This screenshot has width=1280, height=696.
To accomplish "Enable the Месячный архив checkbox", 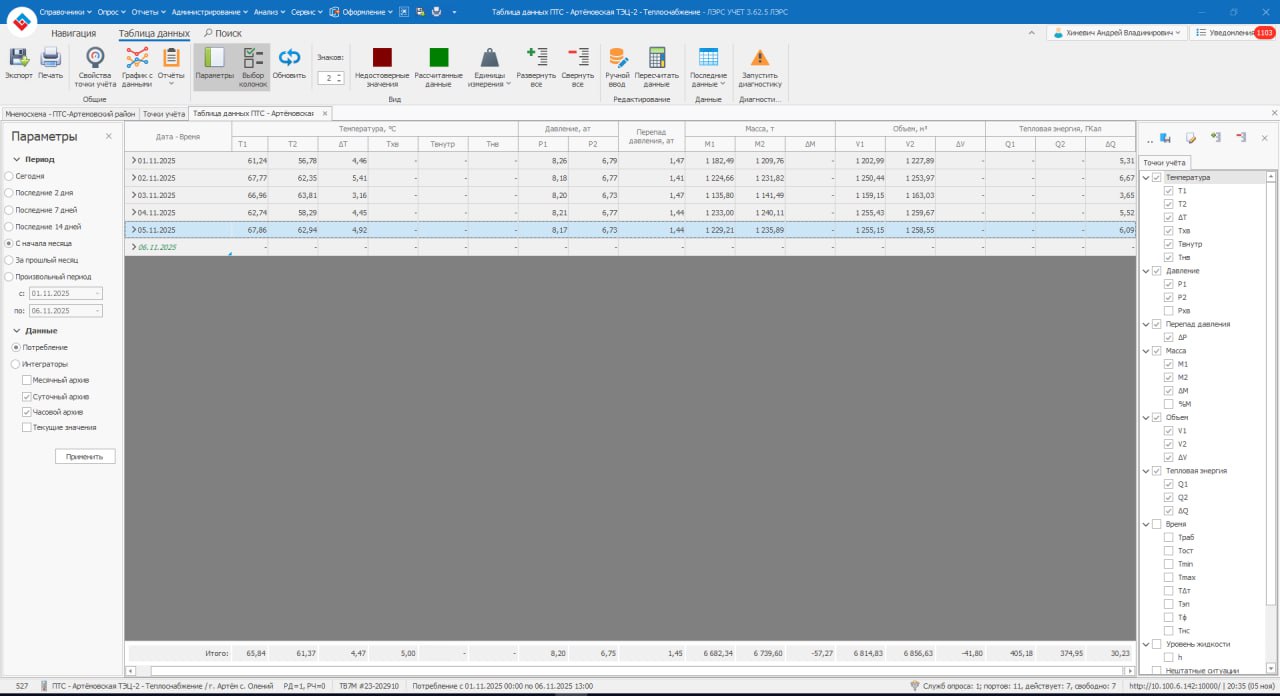I will tap(26, 380).
